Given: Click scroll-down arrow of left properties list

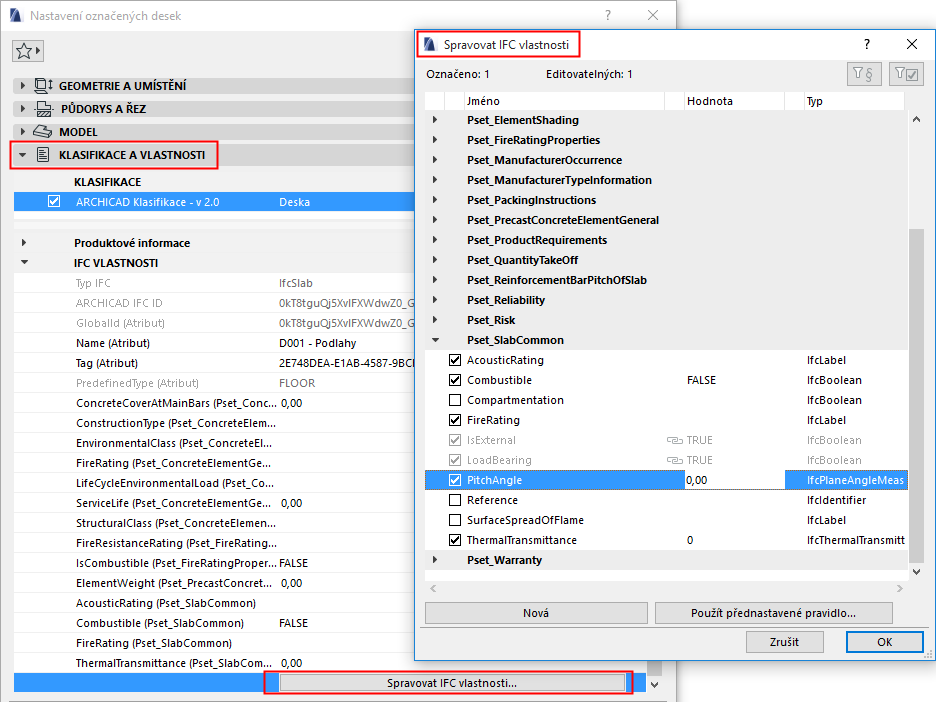Looking at the screenshot, I should pyautogui.click(x=655, y=685).
